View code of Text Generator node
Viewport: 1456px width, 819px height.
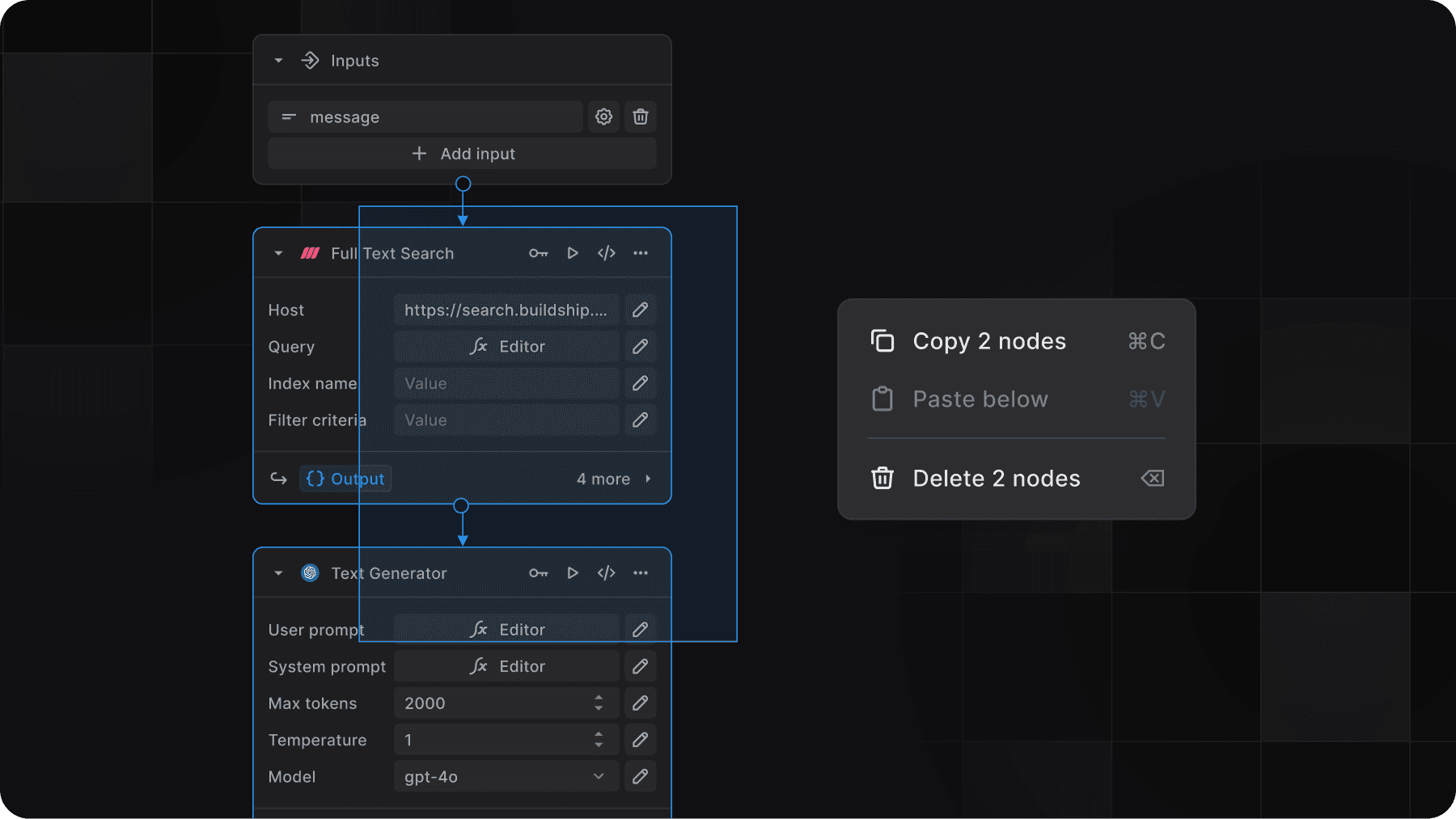(x=607, y=573)
